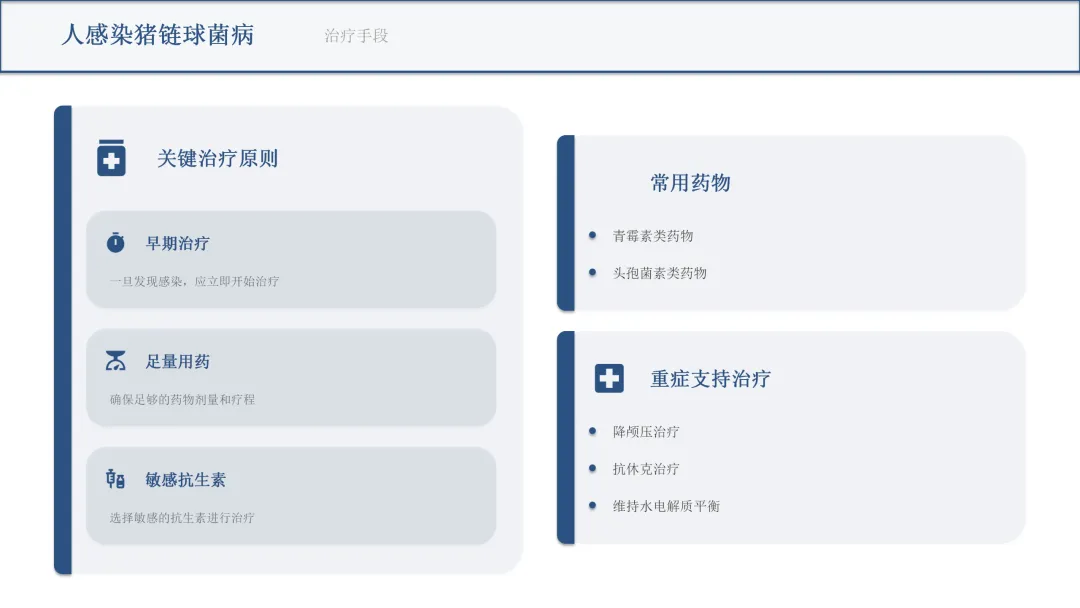Click the 治疗手段 subtitle text
1080x608 pixels.
[x=356, y=36]
